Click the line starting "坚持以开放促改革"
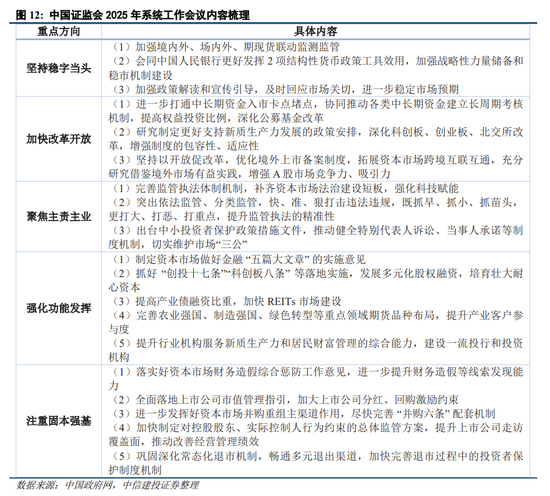 [x=316, y=160]
